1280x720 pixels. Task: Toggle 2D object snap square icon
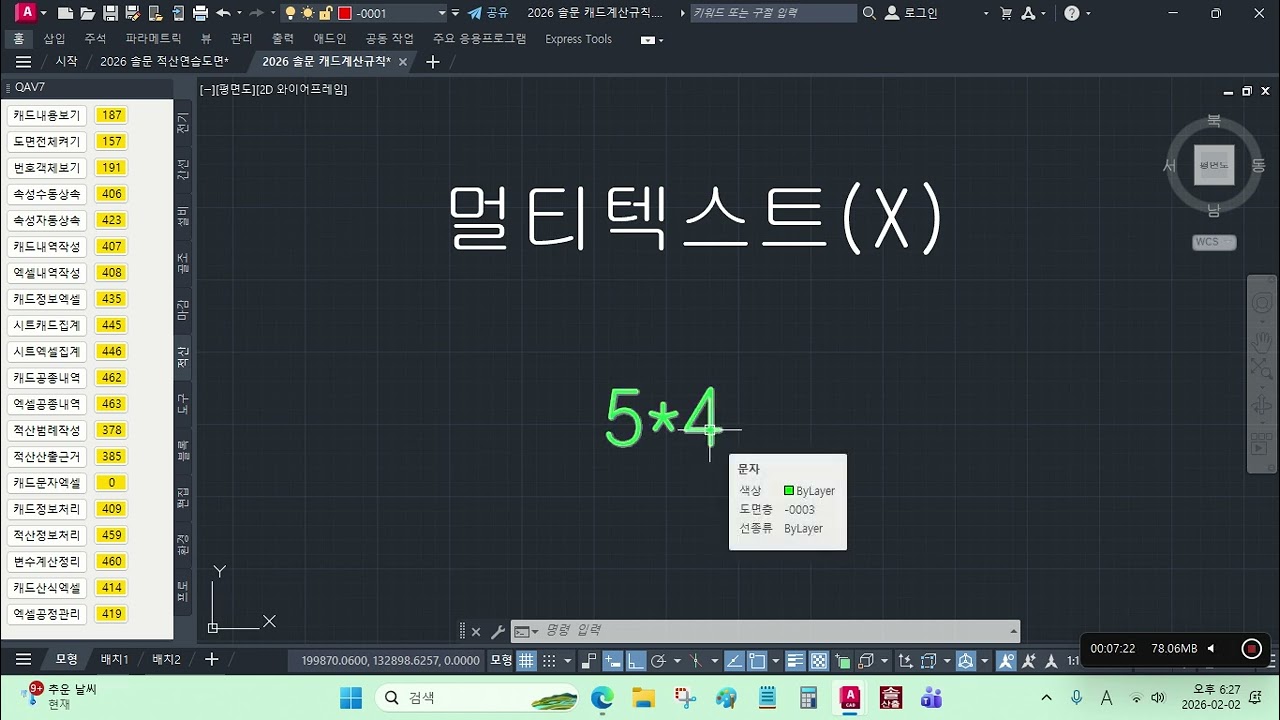[757, 661]
